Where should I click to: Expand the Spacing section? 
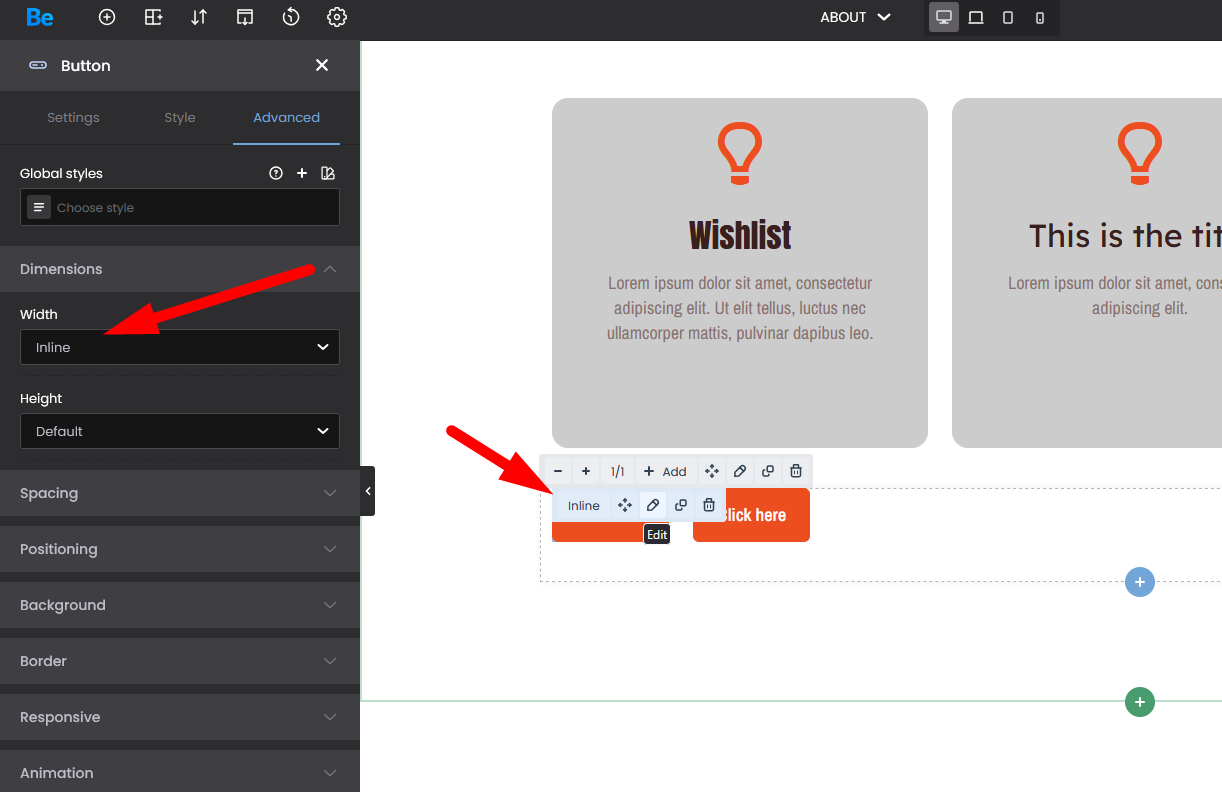(x=180, y=493)
